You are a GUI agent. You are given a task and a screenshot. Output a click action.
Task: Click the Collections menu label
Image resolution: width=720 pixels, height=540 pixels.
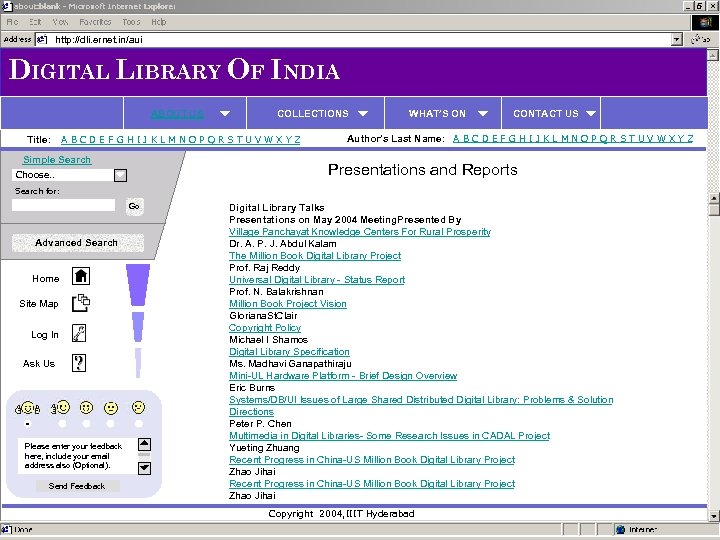[x=313, y=113]
